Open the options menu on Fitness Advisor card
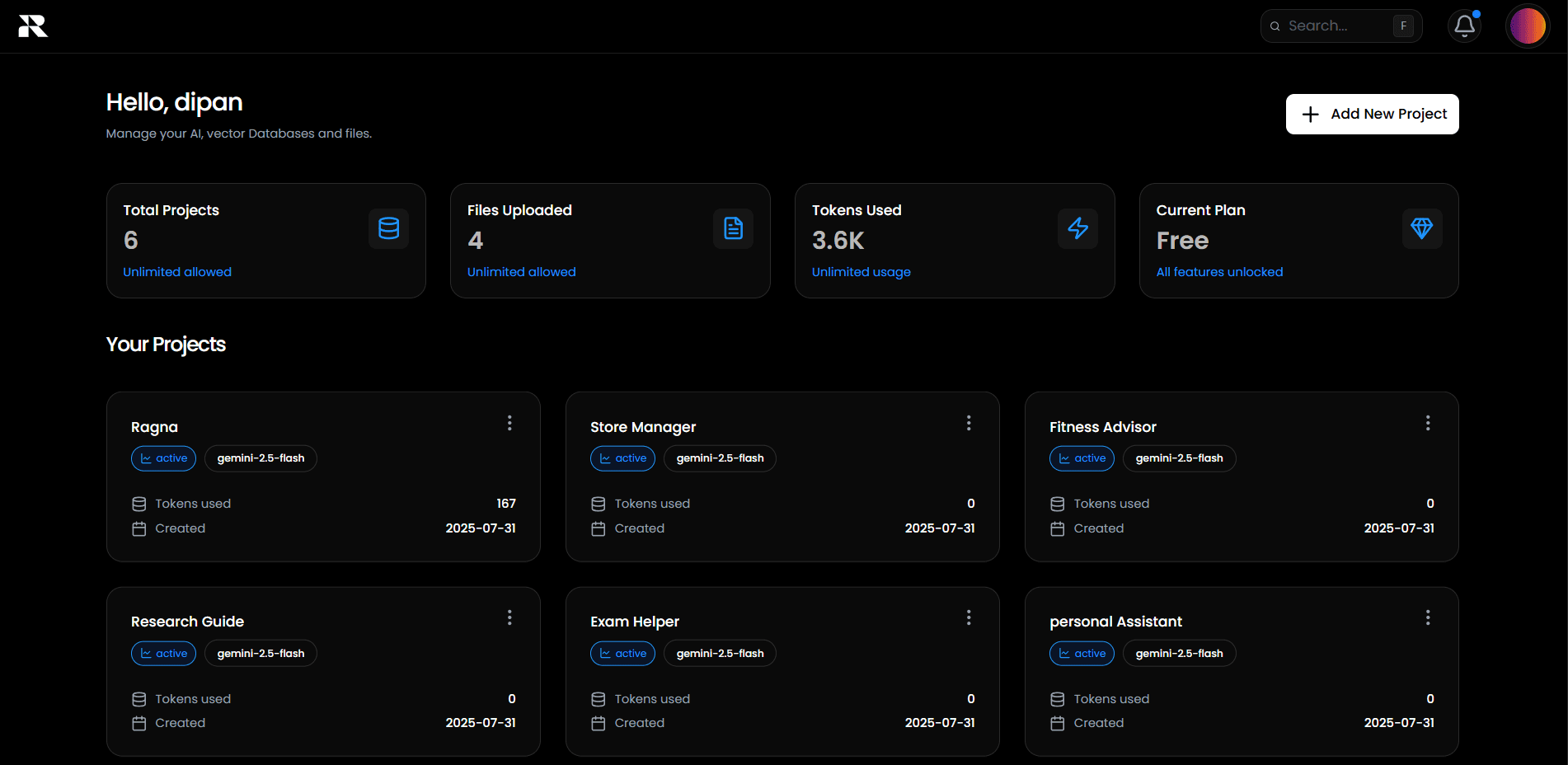The width and height of the screenshot is (1568, 765). coord(1428,423)
